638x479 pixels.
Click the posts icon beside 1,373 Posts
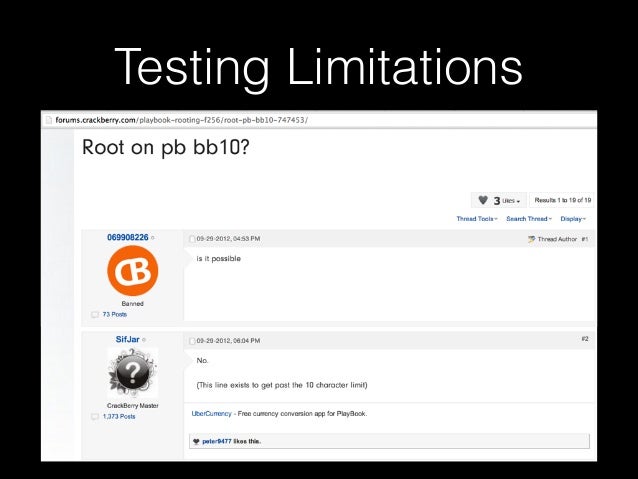pyautogui.click(x=95, y=417)
